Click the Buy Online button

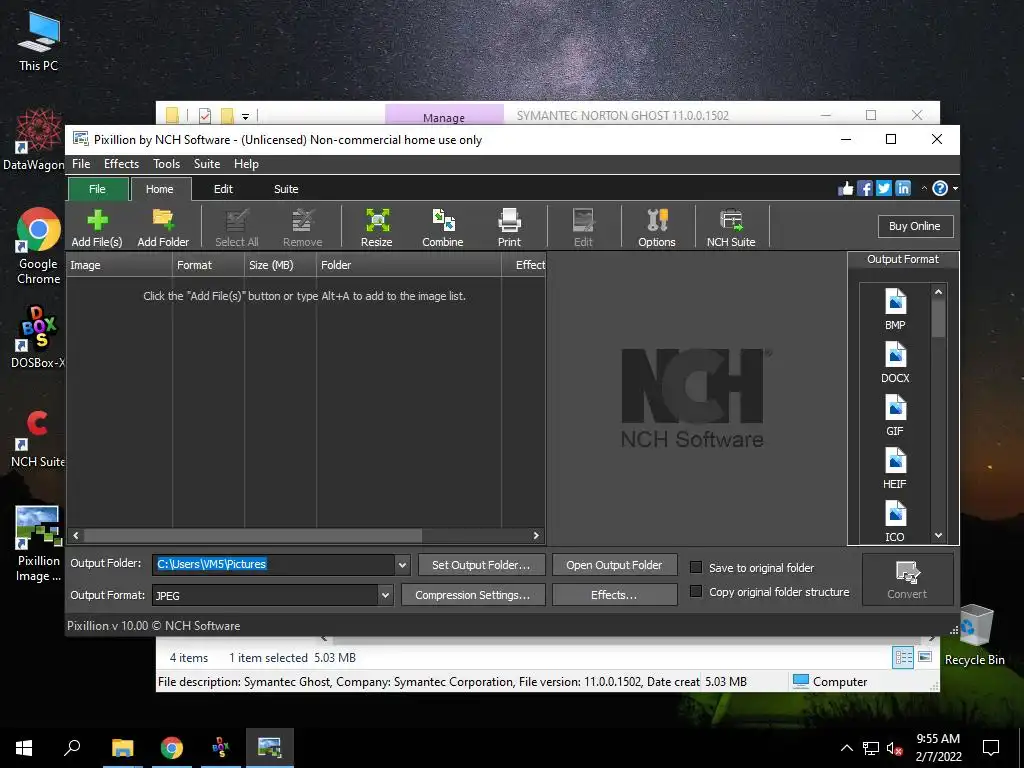point(915,226)
